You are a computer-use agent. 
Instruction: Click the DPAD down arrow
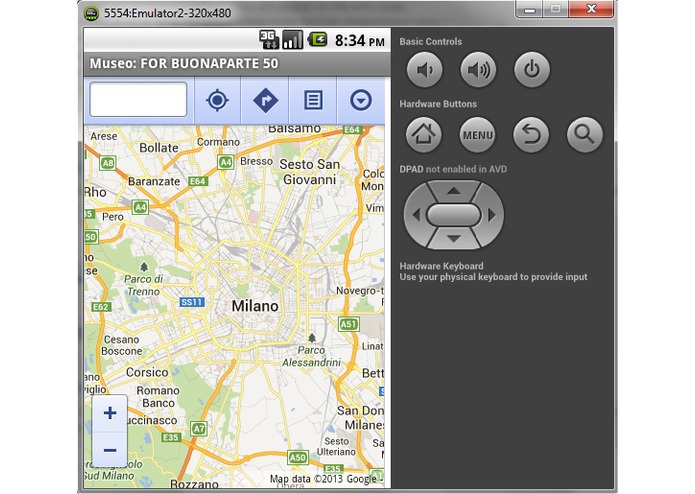tap(453, 239)
